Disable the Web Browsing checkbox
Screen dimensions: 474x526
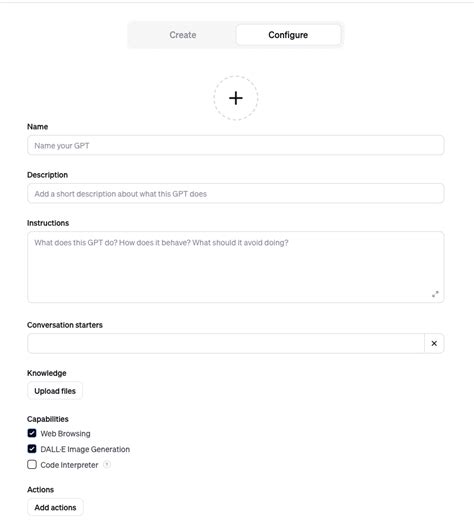pos(32,433)
